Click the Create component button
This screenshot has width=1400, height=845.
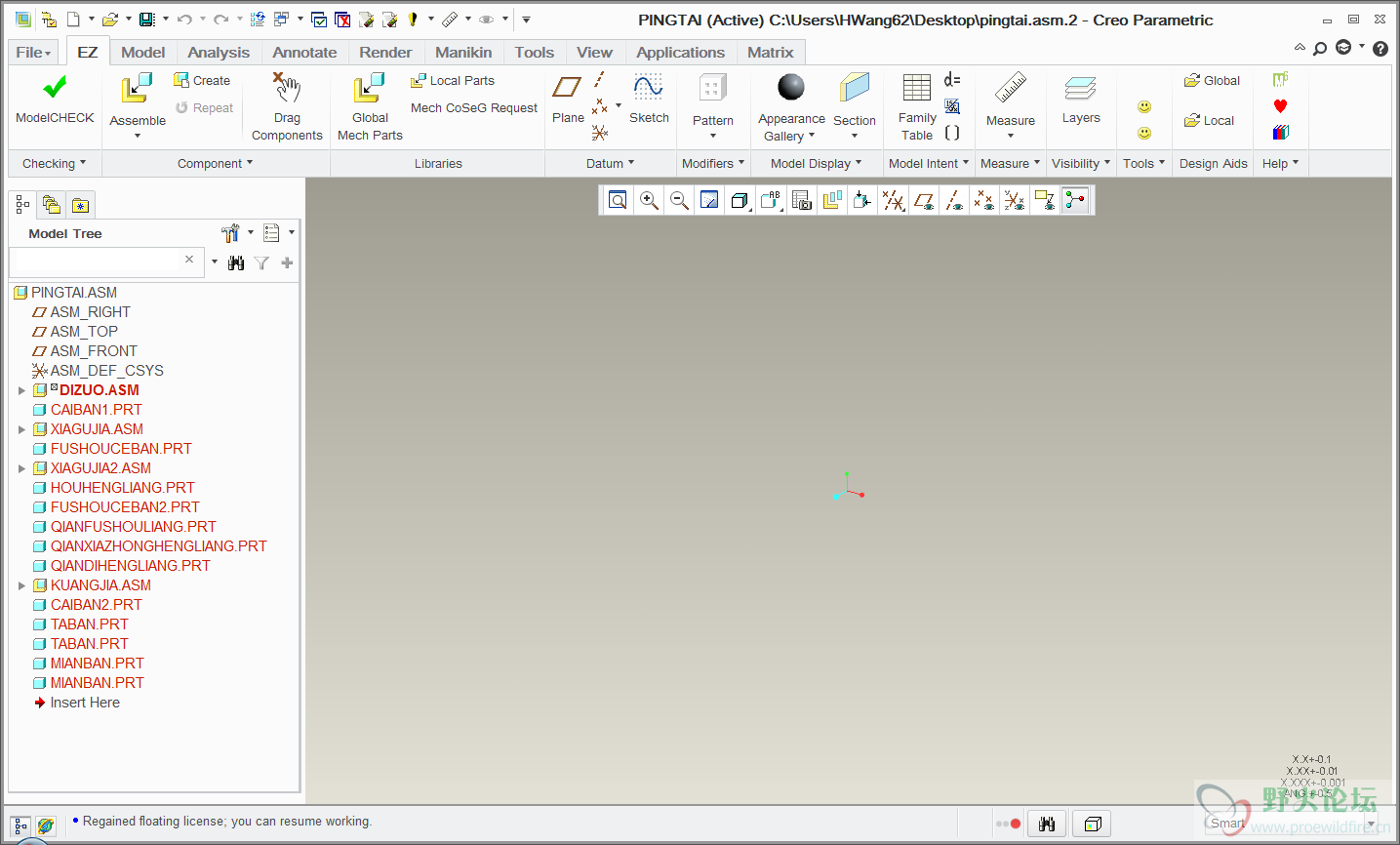[x=202, y=80]
